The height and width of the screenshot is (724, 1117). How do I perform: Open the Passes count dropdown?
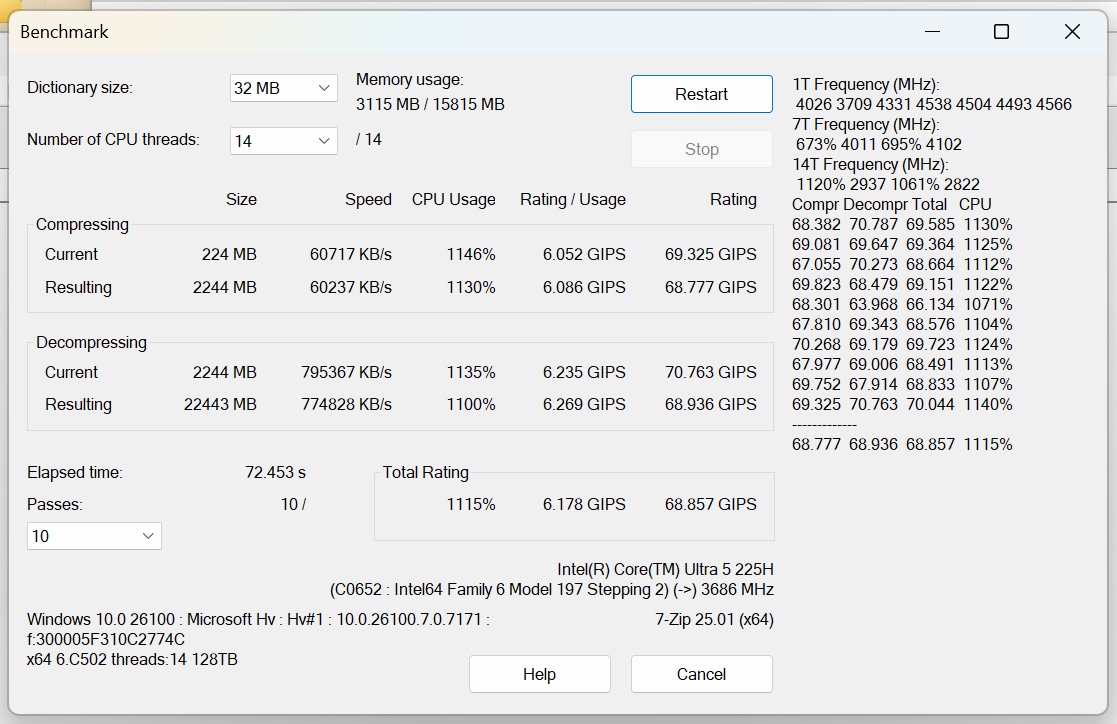(x=94, y=536)
